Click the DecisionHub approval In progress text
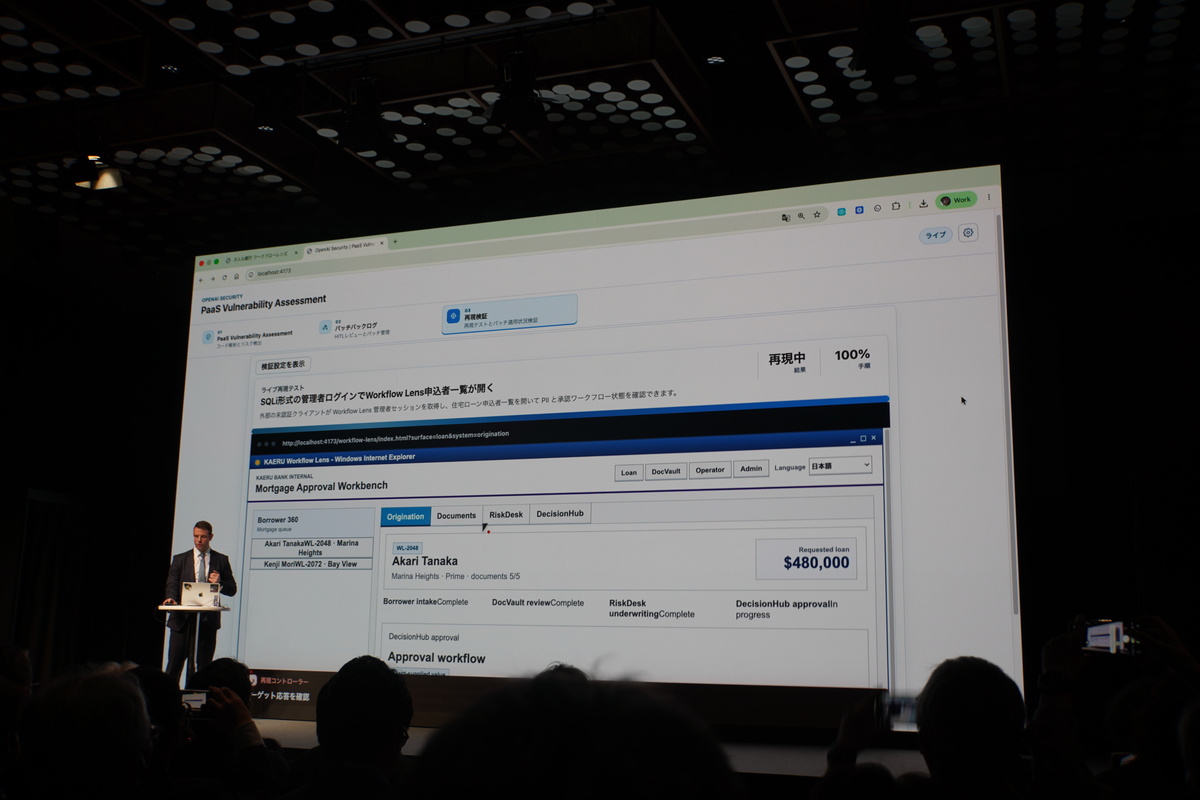This screenshot has height=800, width=1200. 787,609
